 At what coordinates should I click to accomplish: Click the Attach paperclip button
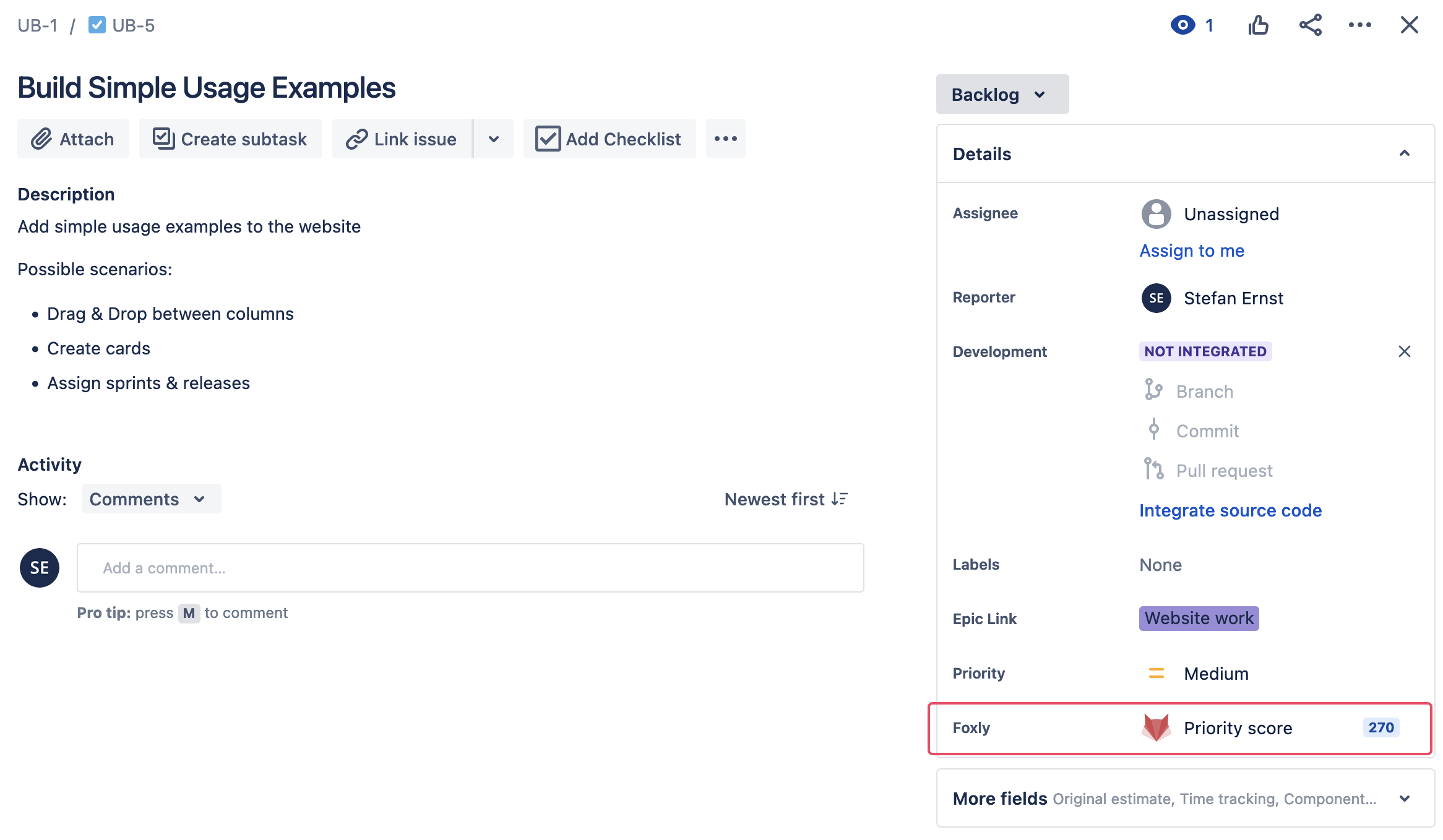(x=73, y=139)
